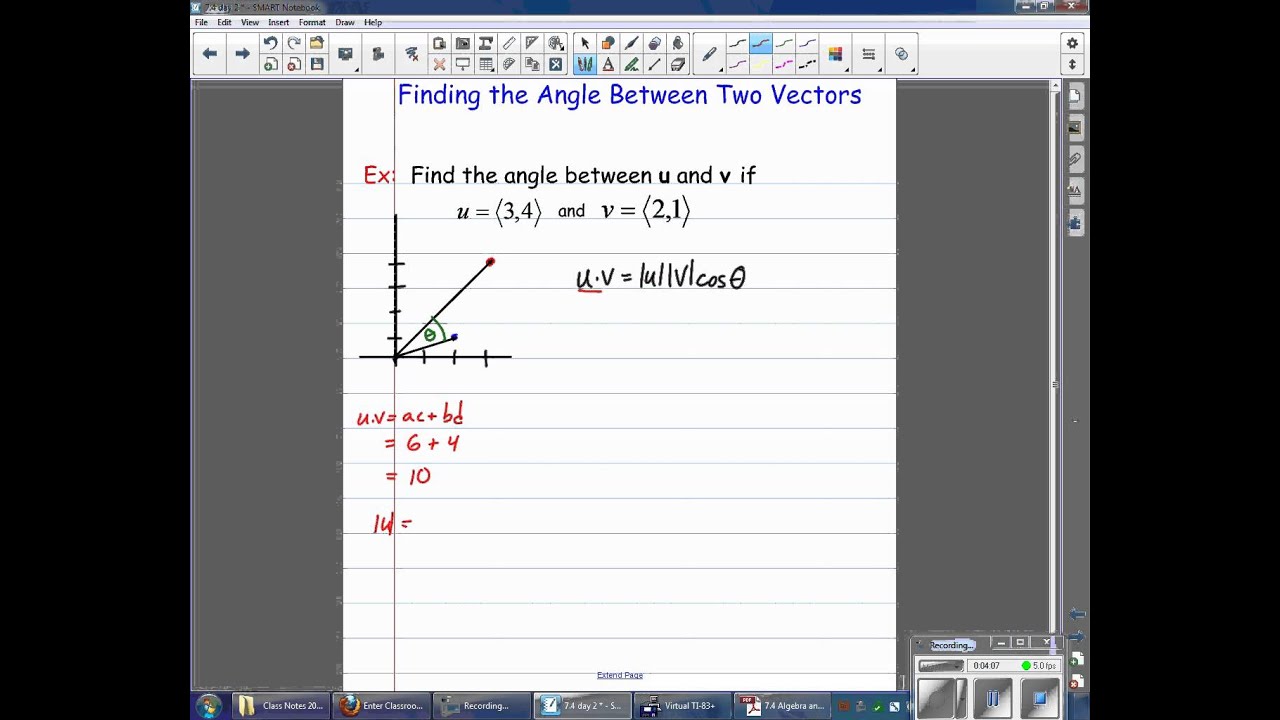Open the toolbar settings gear
This screenshot has width=1280, height=720.
[1072, 43]
